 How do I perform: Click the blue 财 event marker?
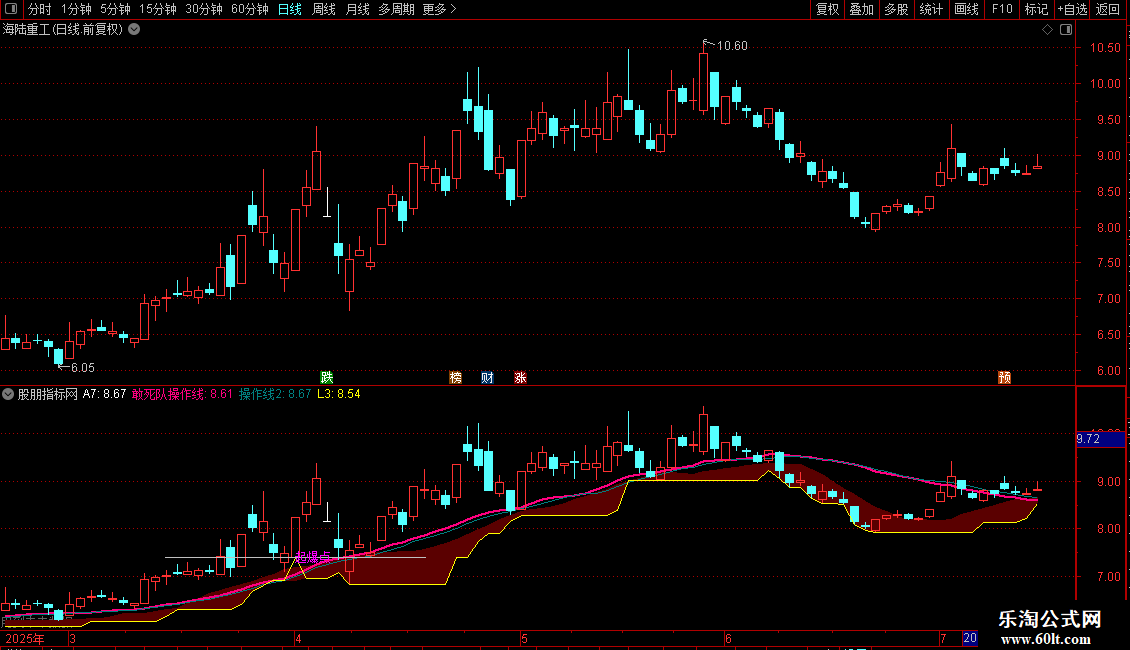(x=487, y=378)
